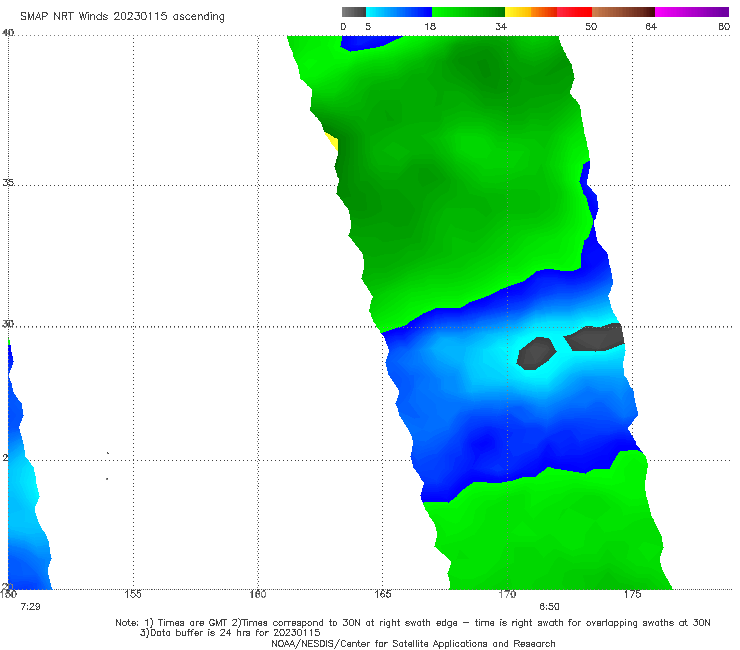Click the small yellow patch on swath edge

[x=332, y=141]
